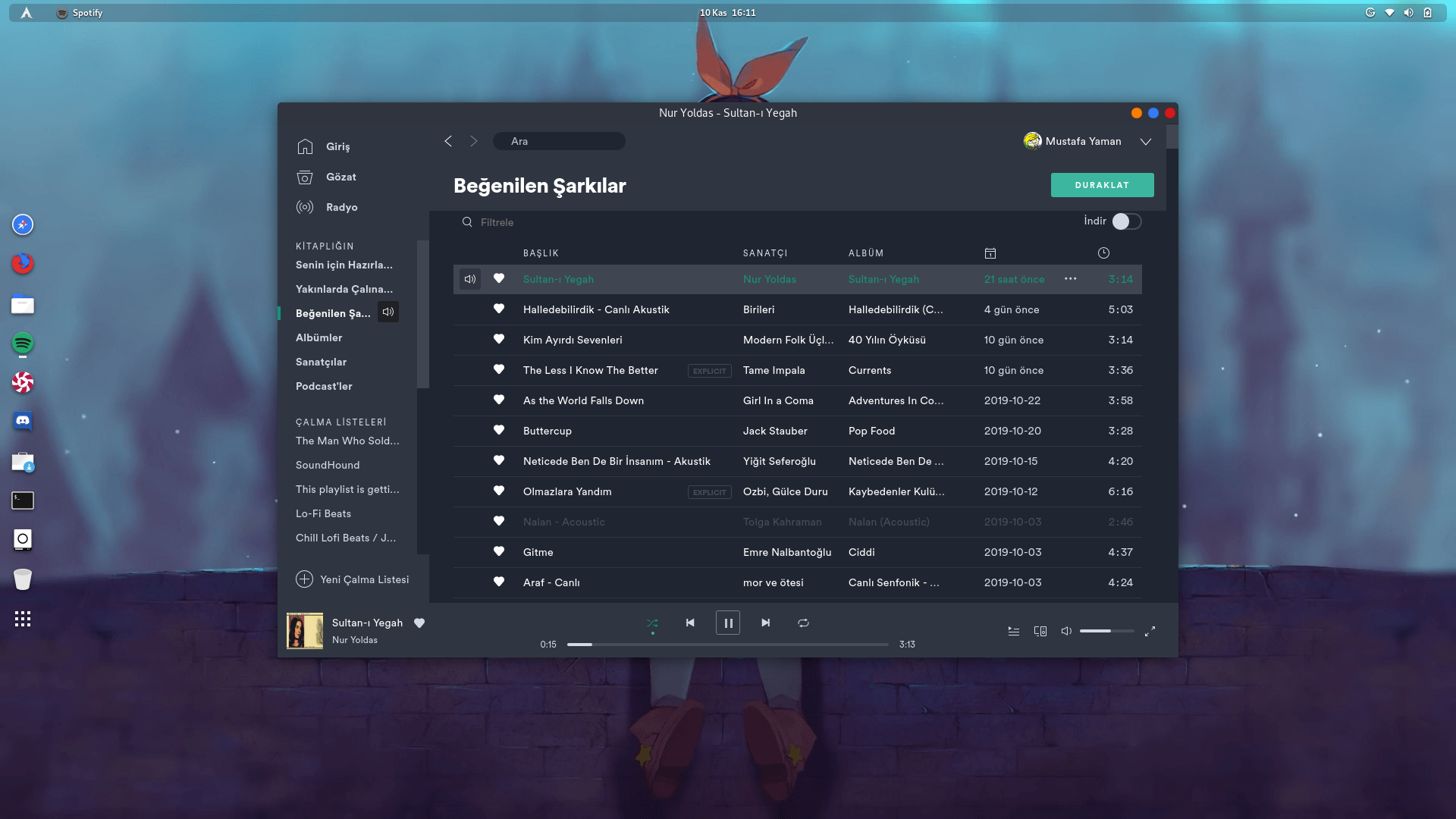Go forward with the right arrow
This screenshot has height=819, width=1456.
click(474, 141)
